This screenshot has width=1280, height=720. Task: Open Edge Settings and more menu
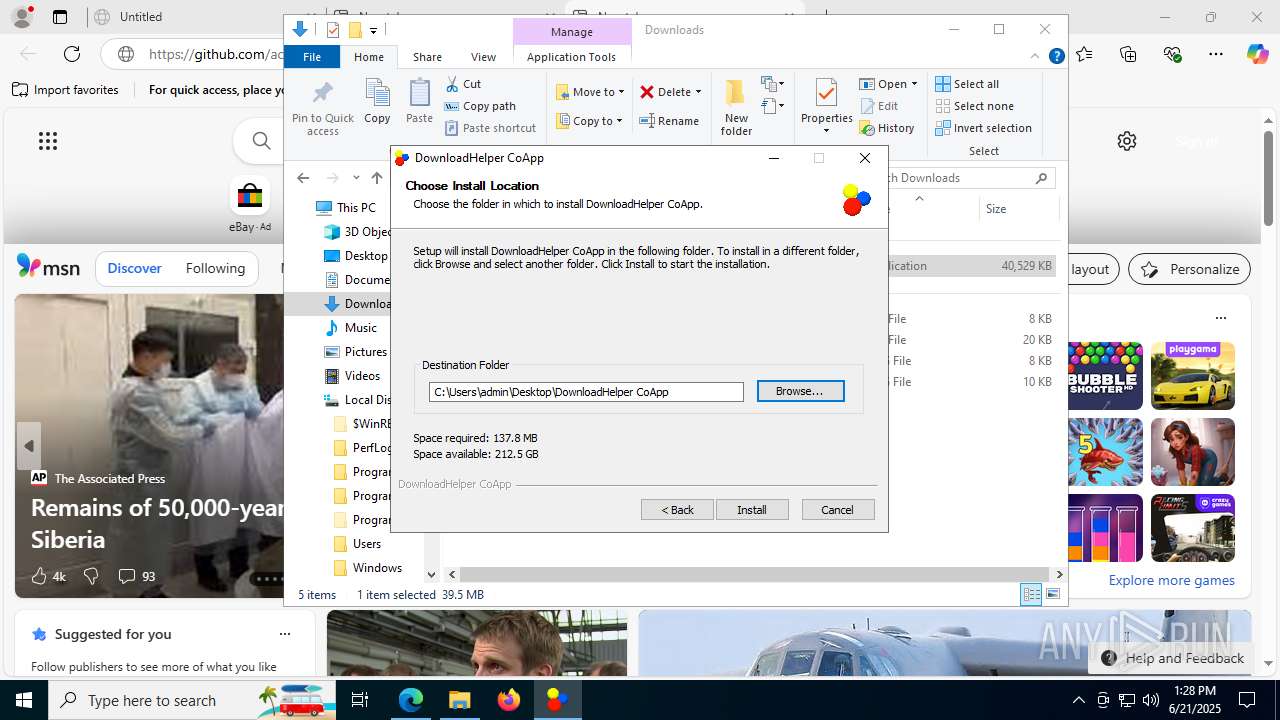(1215, 54)
